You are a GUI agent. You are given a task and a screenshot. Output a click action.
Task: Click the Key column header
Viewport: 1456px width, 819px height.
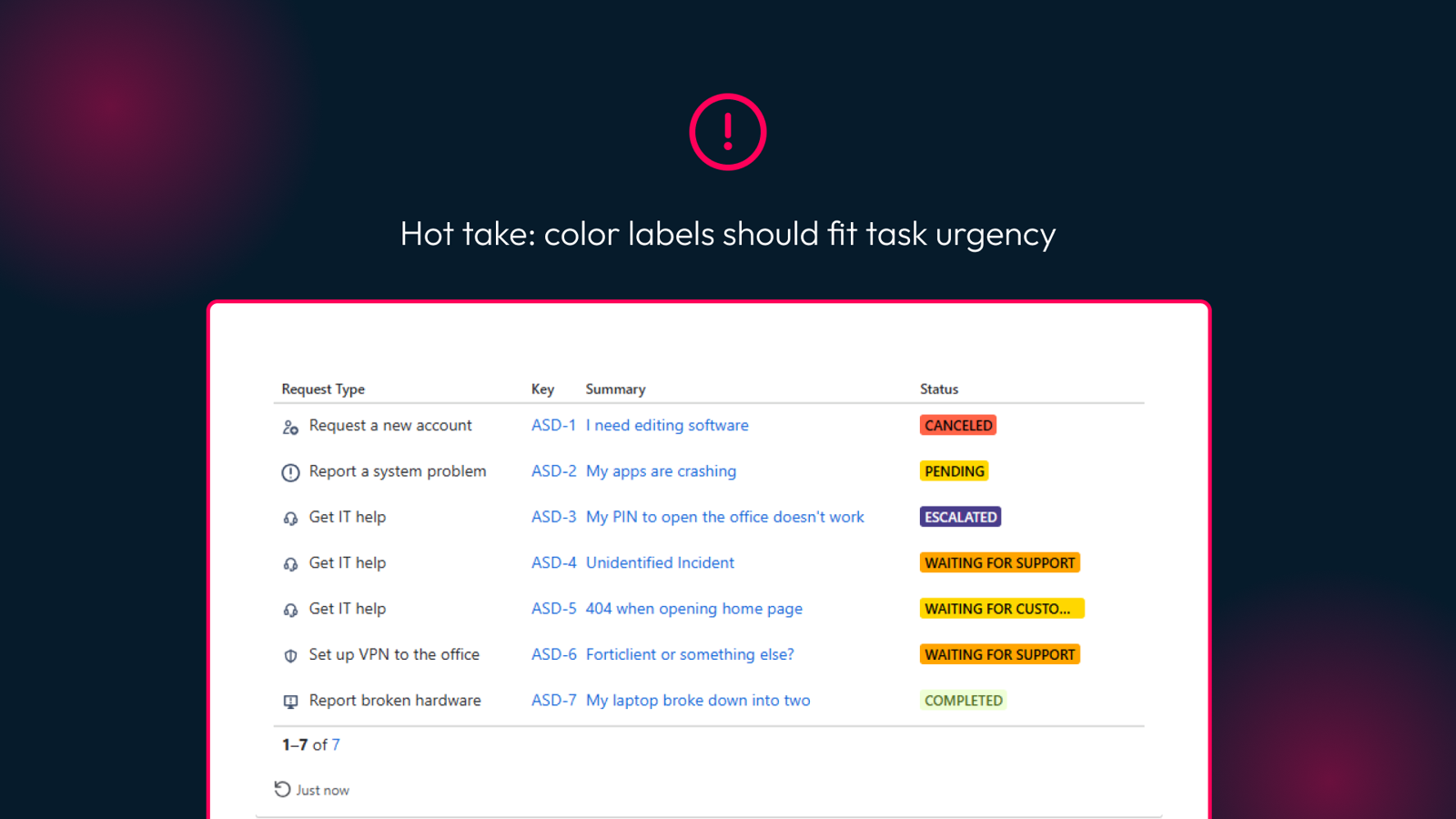pyautogui.click(x=542, y=389)
